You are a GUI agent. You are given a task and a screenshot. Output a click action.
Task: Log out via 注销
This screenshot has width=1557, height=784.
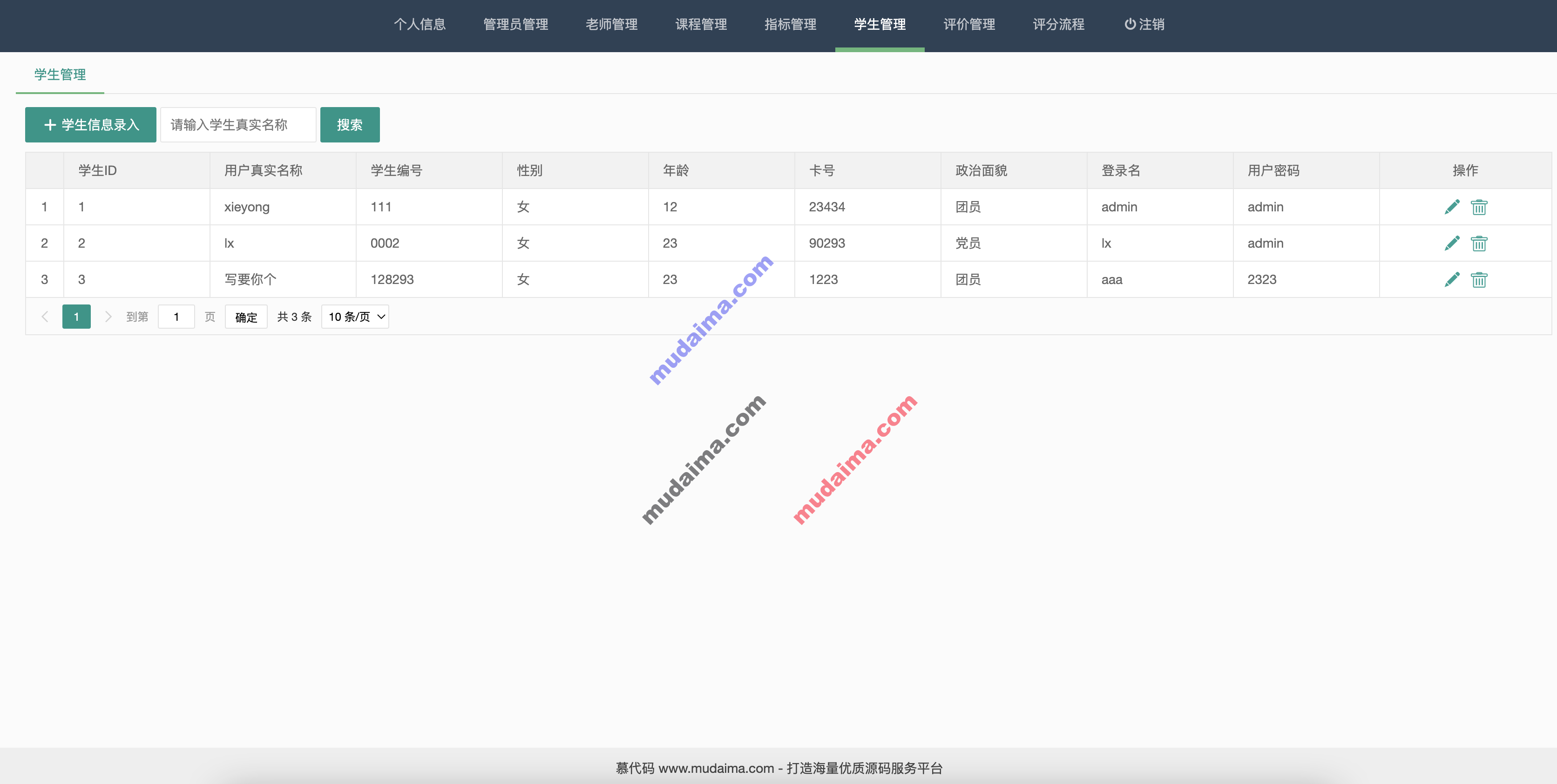(x=1144, y=24)
